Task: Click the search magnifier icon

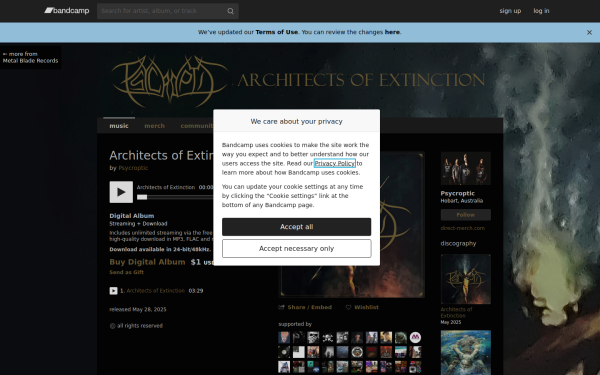Action: pyautogui.click(x=230, y=11)
